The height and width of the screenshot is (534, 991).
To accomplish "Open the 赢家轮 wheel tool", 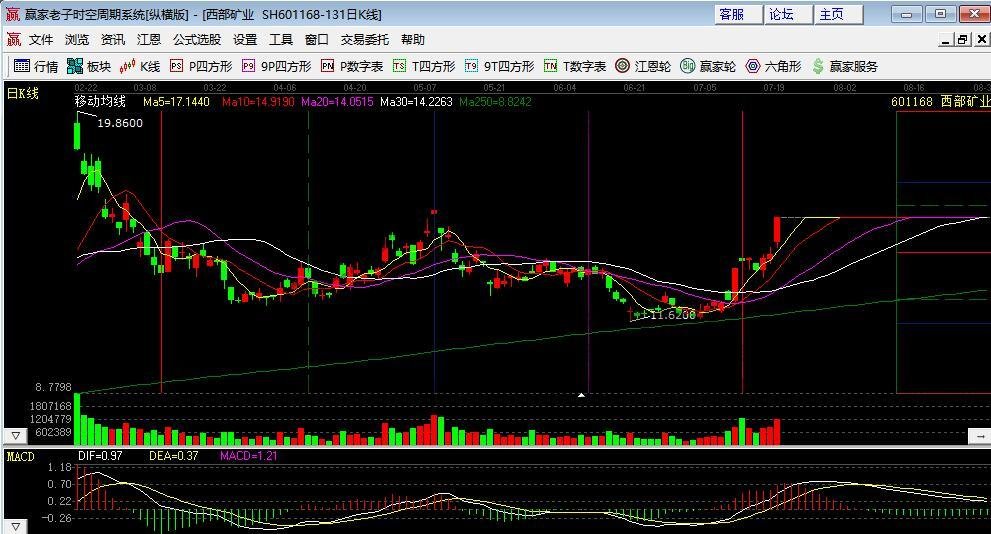I will click(x=708, y=66).
